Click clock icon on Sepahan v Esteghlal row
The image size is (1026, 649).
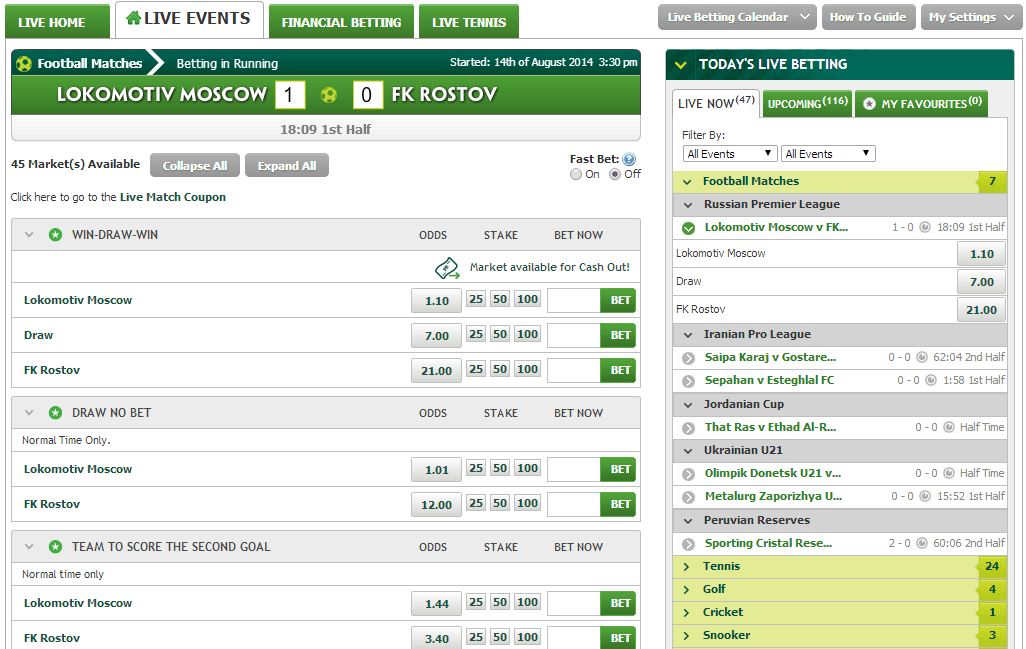[930, 380]
